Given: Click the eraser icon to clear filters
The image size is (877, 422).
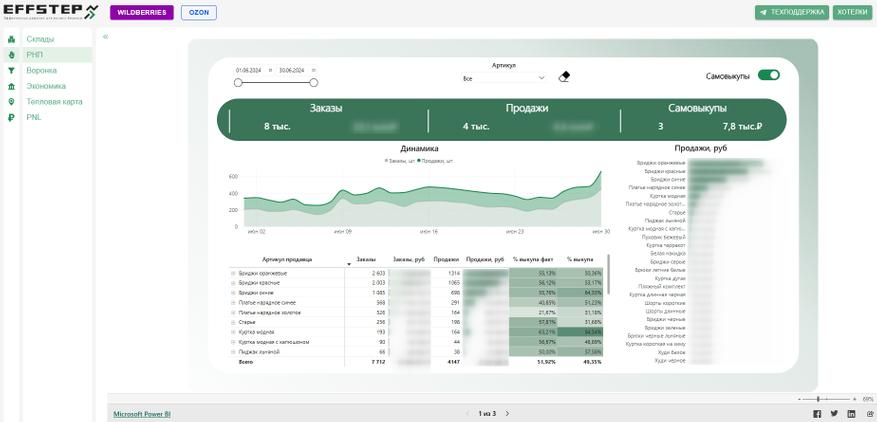Looking at the screenshot, I should tap(564, 77).
